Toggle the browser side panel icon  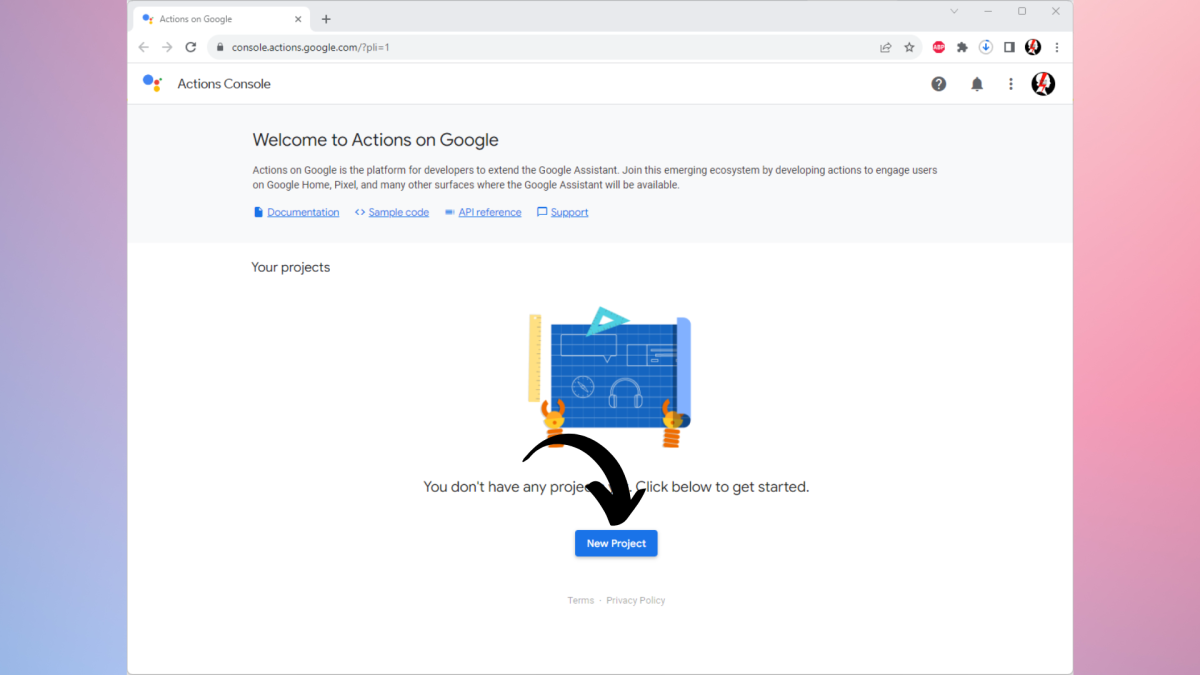click(1009, 47)
